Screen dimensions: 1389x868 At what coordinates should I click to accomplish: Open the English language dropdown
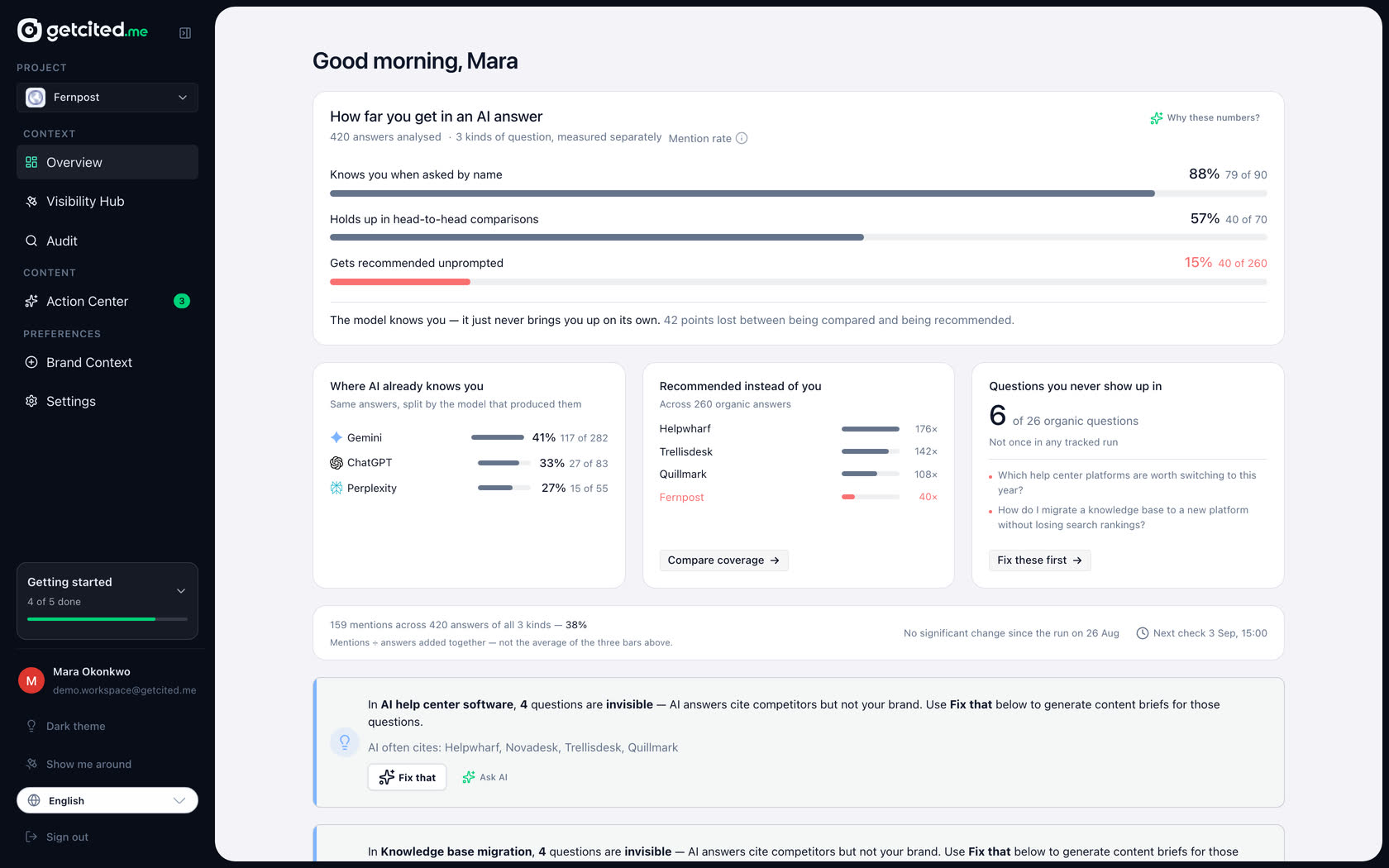107,800
